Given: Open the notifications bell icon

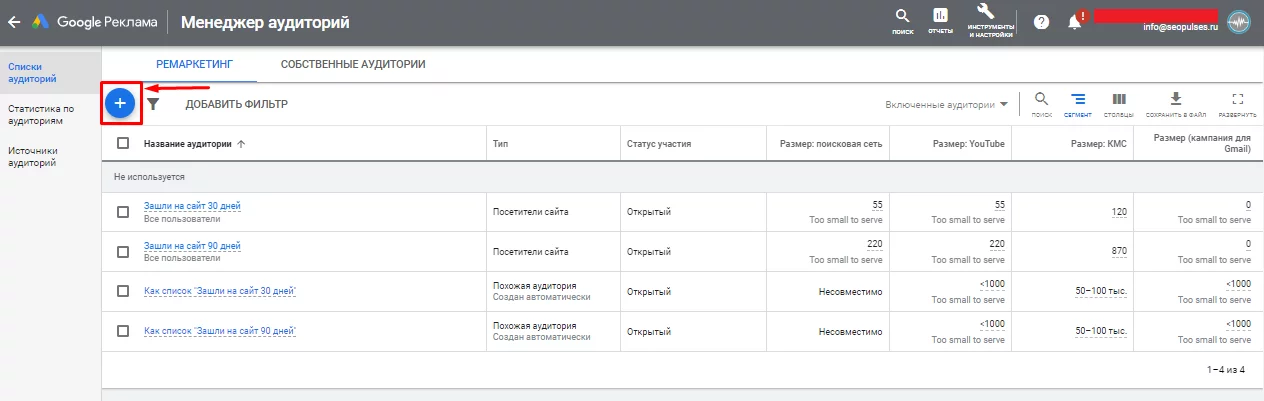Looking at the screenshot, I should (x=1076, y=21).
